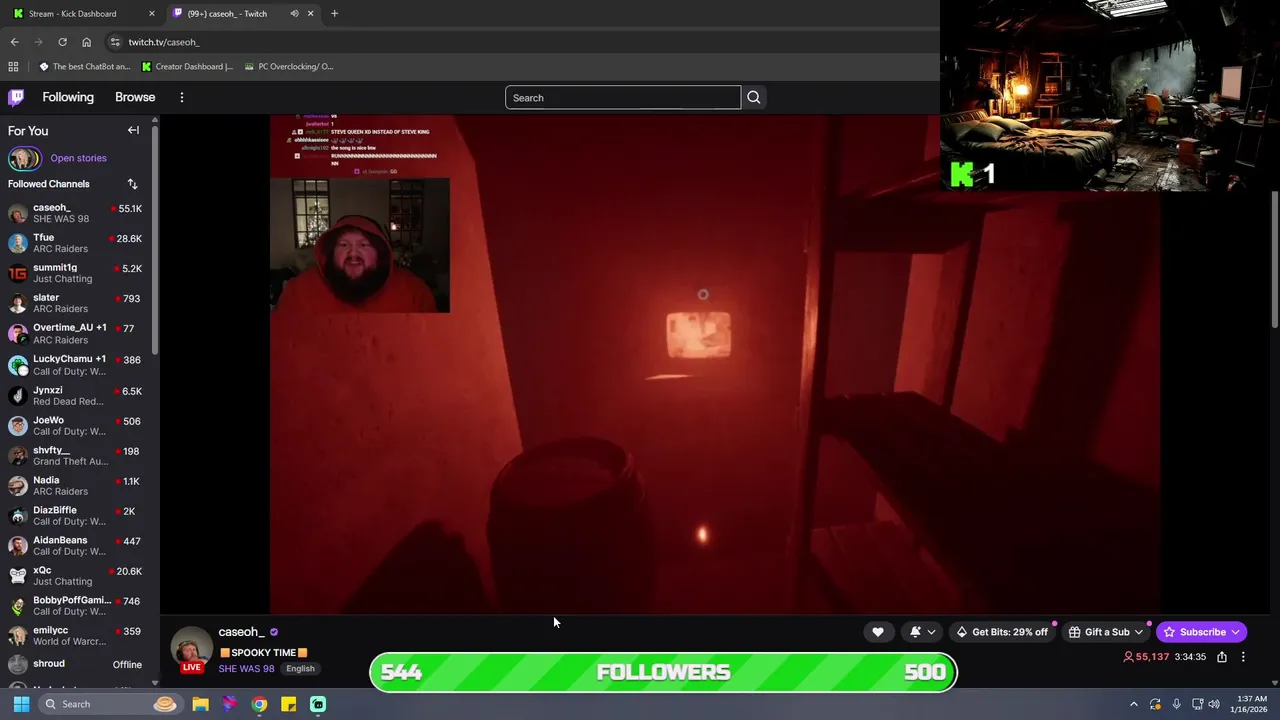Click the caseoh_ profile avatar
This screenshot has width=1280, height=720.
point(190,649)
